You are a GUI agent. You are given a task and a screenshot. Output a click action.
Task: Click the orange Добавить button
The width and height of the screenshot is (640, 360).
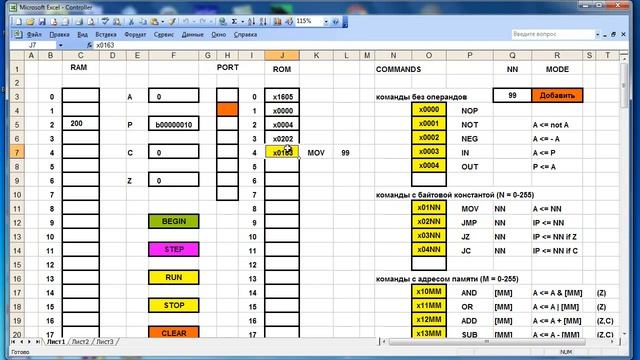tap(557, 96)
